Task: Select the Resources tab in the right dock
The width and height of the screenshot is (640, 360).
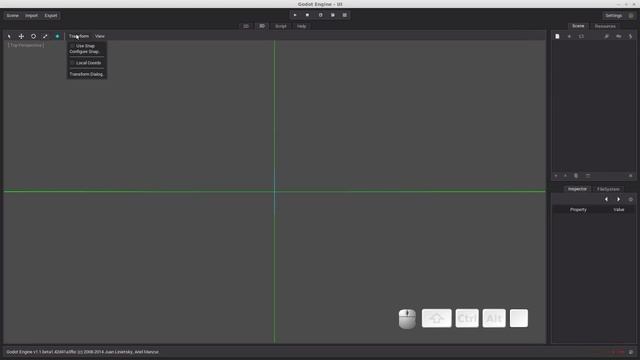Action: point(605,26)
